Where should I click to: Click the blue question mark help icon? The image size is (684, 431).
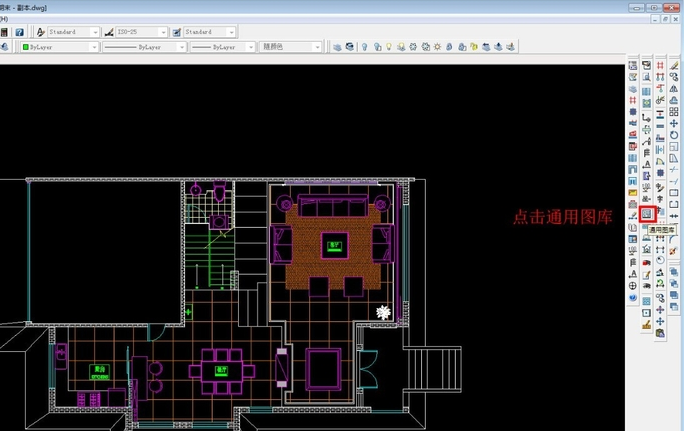[19, 32]
